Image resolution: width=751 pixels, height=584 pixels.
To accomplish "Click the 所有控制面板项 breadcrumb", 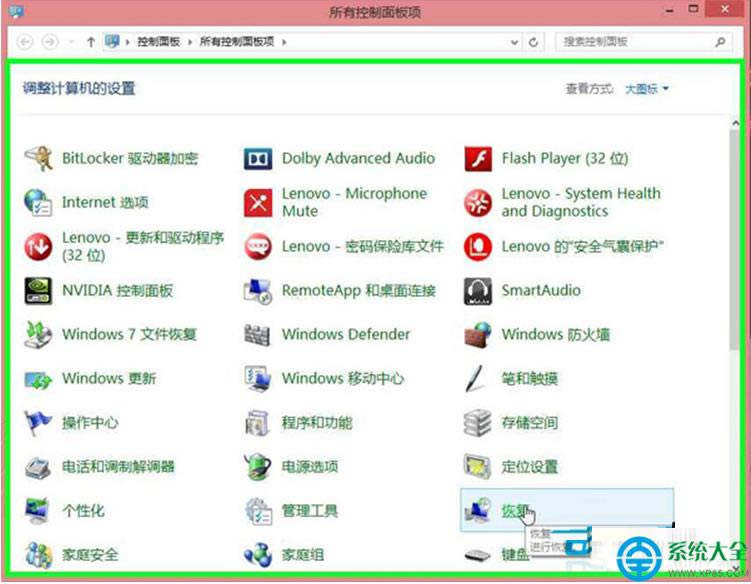I will click(237, 42).
